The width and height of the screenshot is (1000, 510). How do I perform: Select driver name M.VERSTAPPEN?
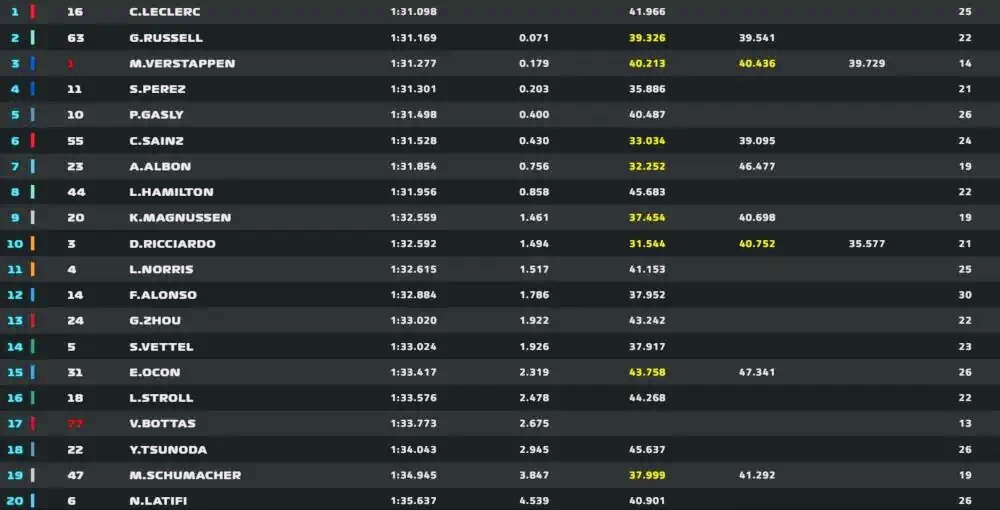click(182, 64)
